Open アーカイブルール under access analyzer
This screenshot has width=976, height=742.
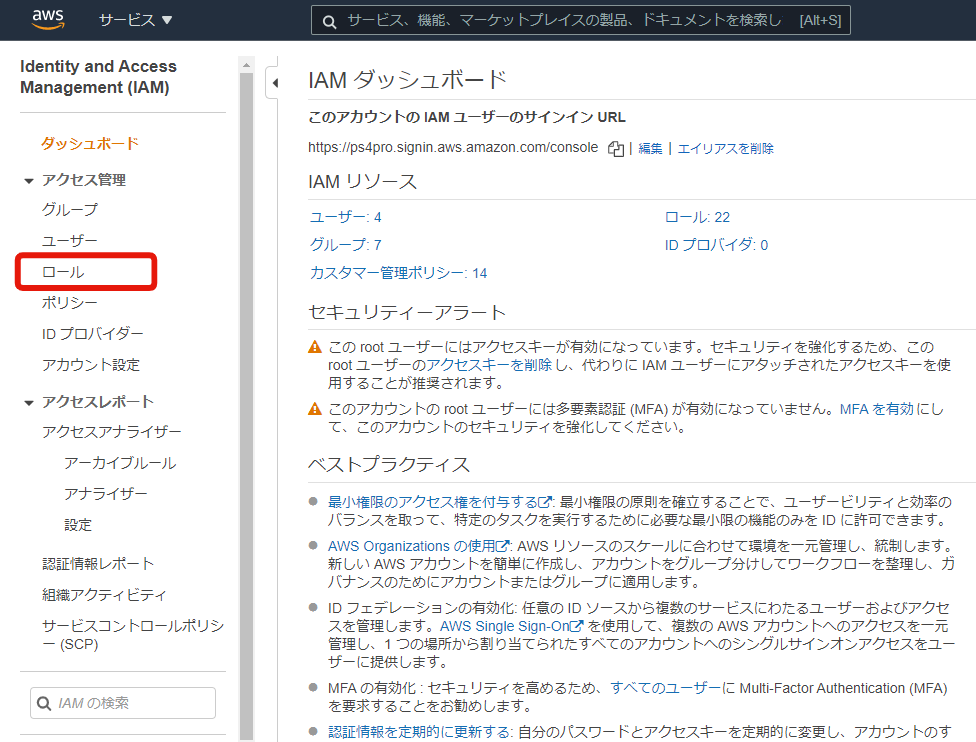120,463
